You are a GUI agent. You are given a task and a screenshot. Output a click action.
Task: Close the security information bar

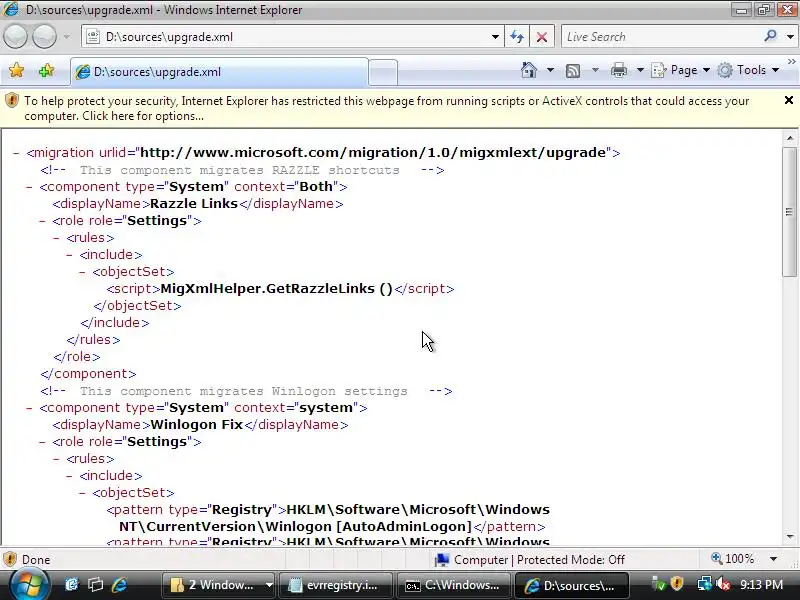click(789, 101)
